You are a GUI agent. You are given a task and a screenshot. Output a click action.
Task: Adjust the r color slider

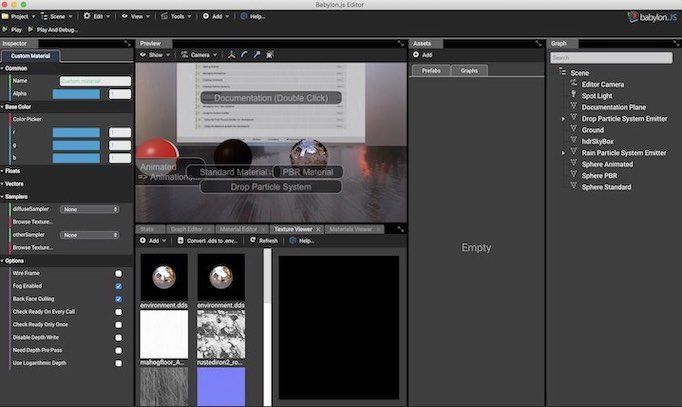[x=76, y=133]
